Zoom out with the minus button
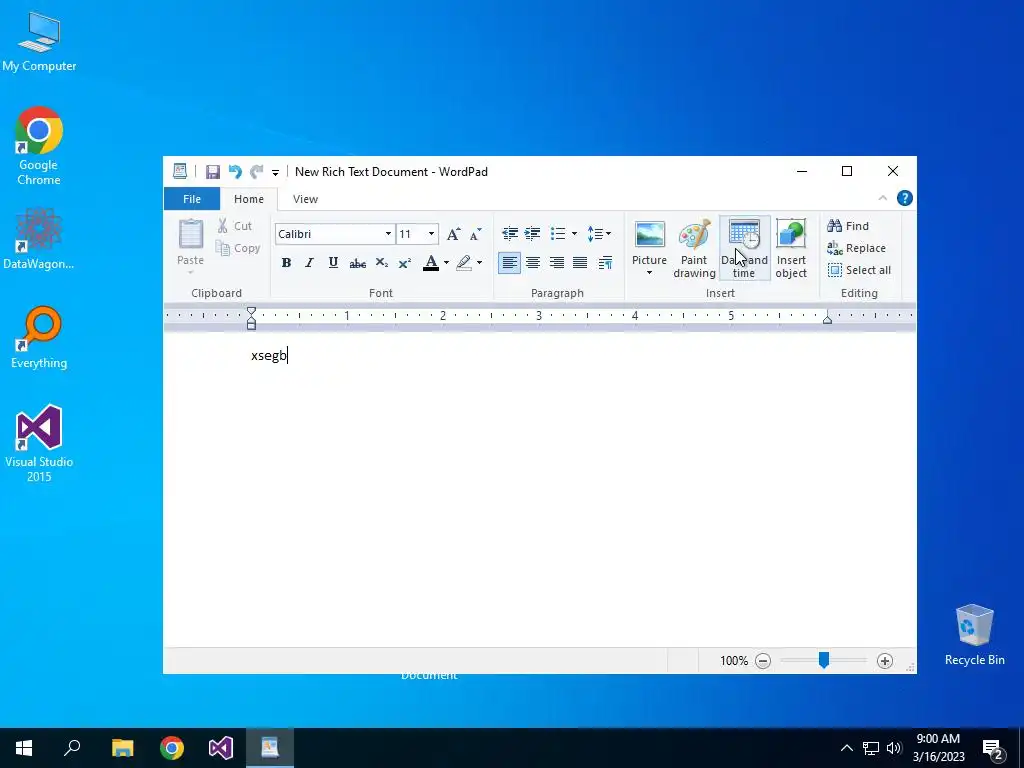 tap(763, 661)
